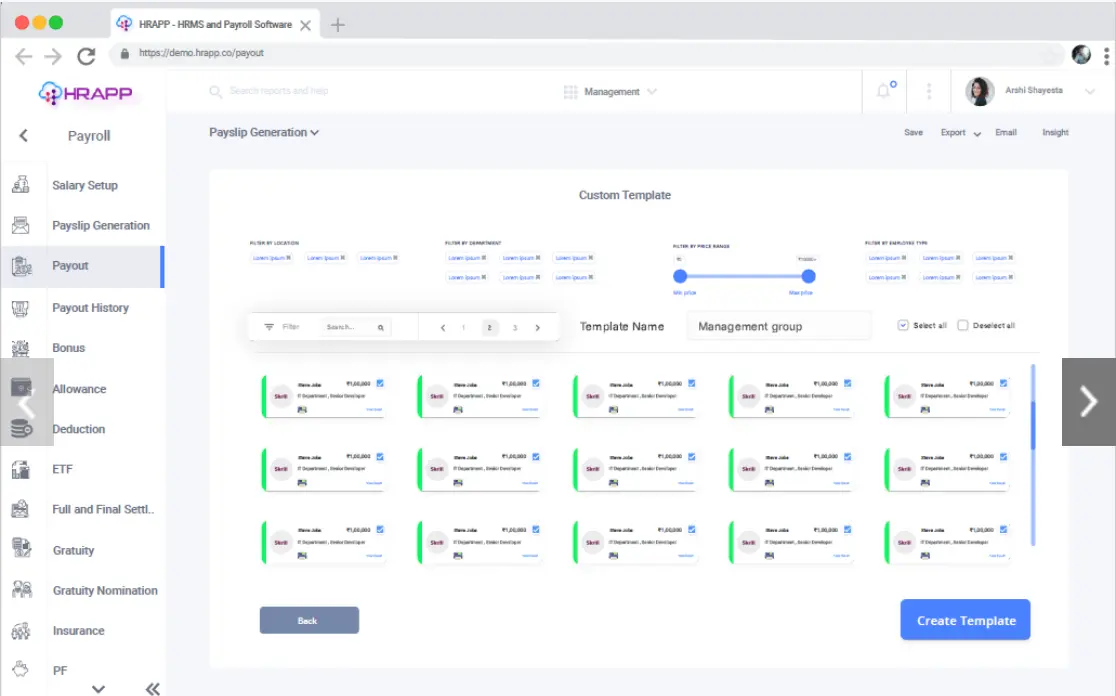Screen dimensions: 1116x696
Task: Select Bonus from the Payroll menu
Action: [69, 348]
